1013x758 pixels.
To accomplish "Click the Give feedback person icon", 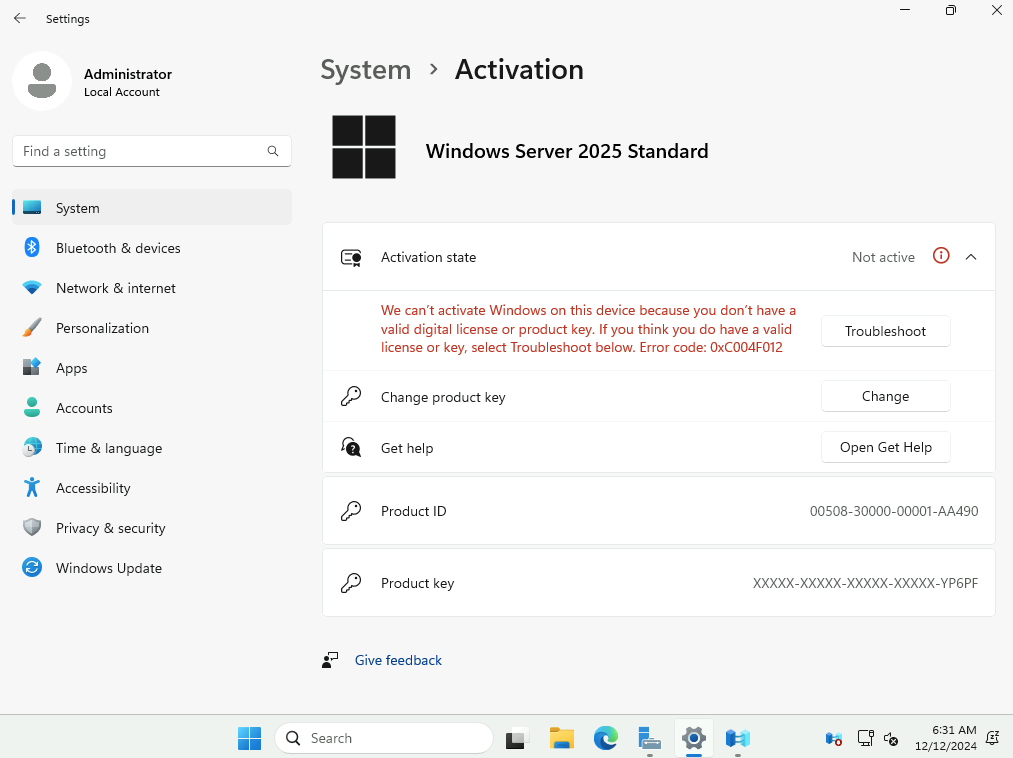I will point(330,660).
